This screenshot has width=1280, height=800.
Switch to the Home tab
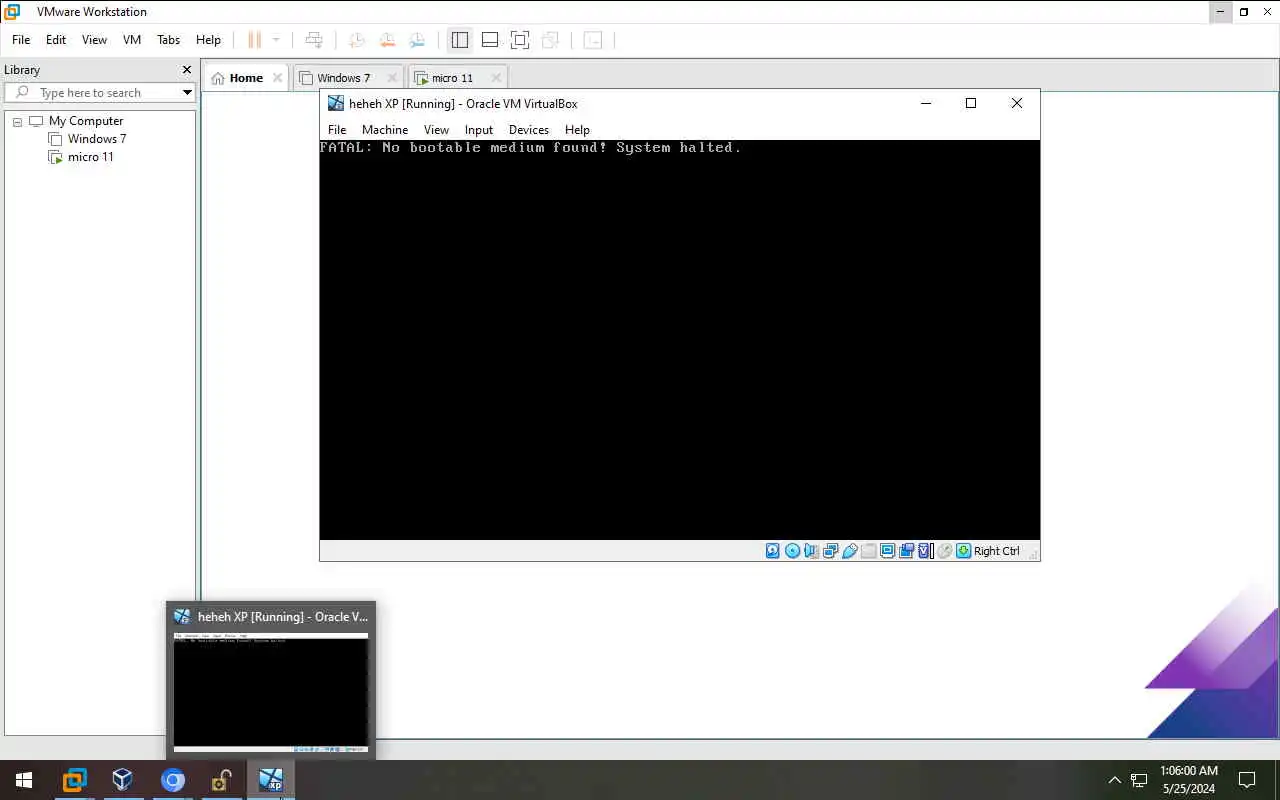pyautogui.click(x=246, y=78)
